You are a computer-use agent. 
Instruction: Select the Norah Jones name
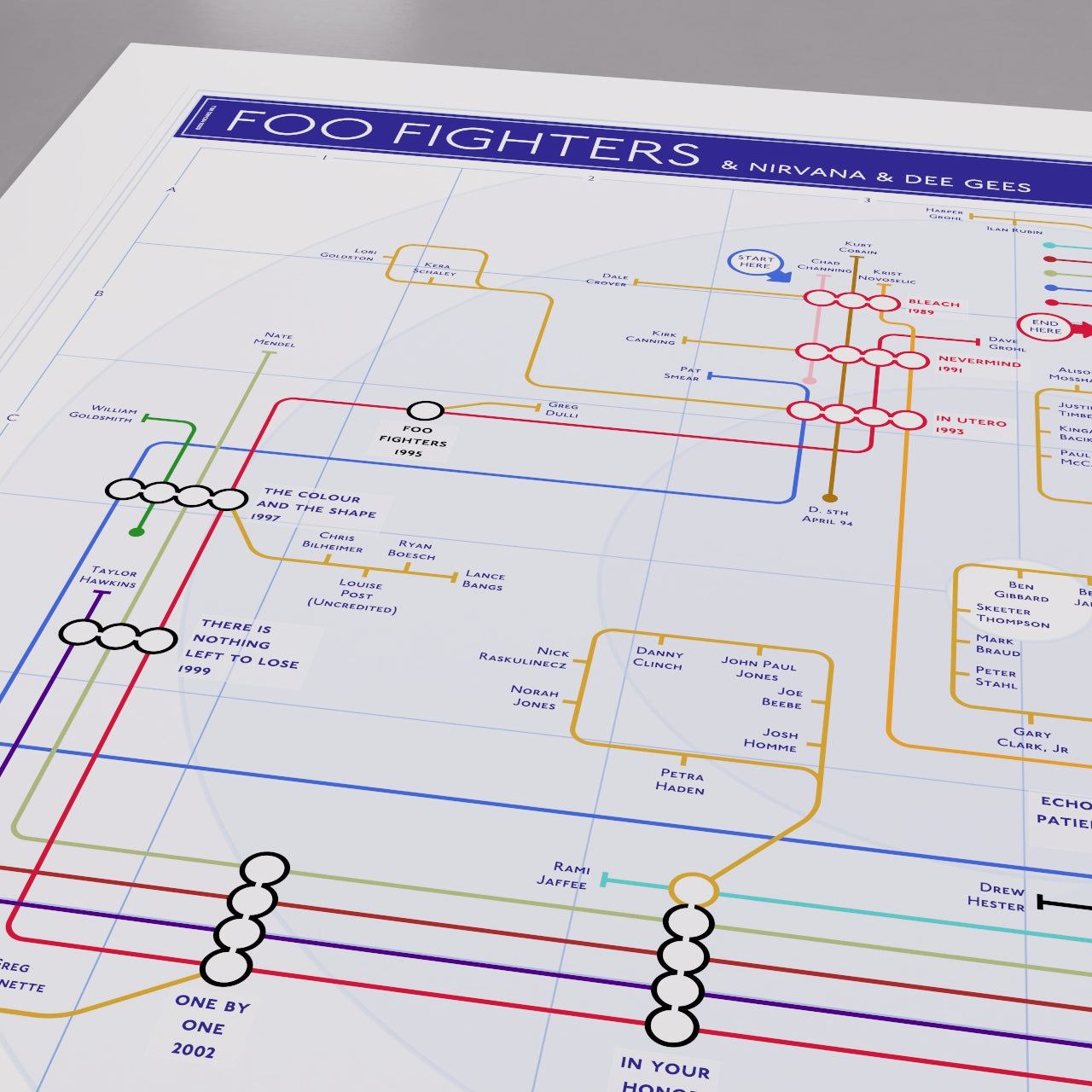click(x=535, y=697)
